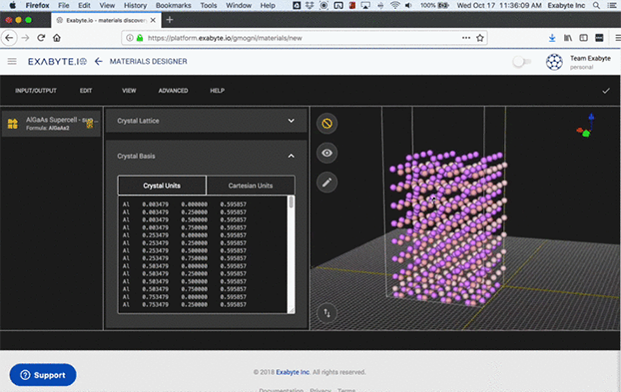Click the Exabyte.io logo

[x=57, y=61]
